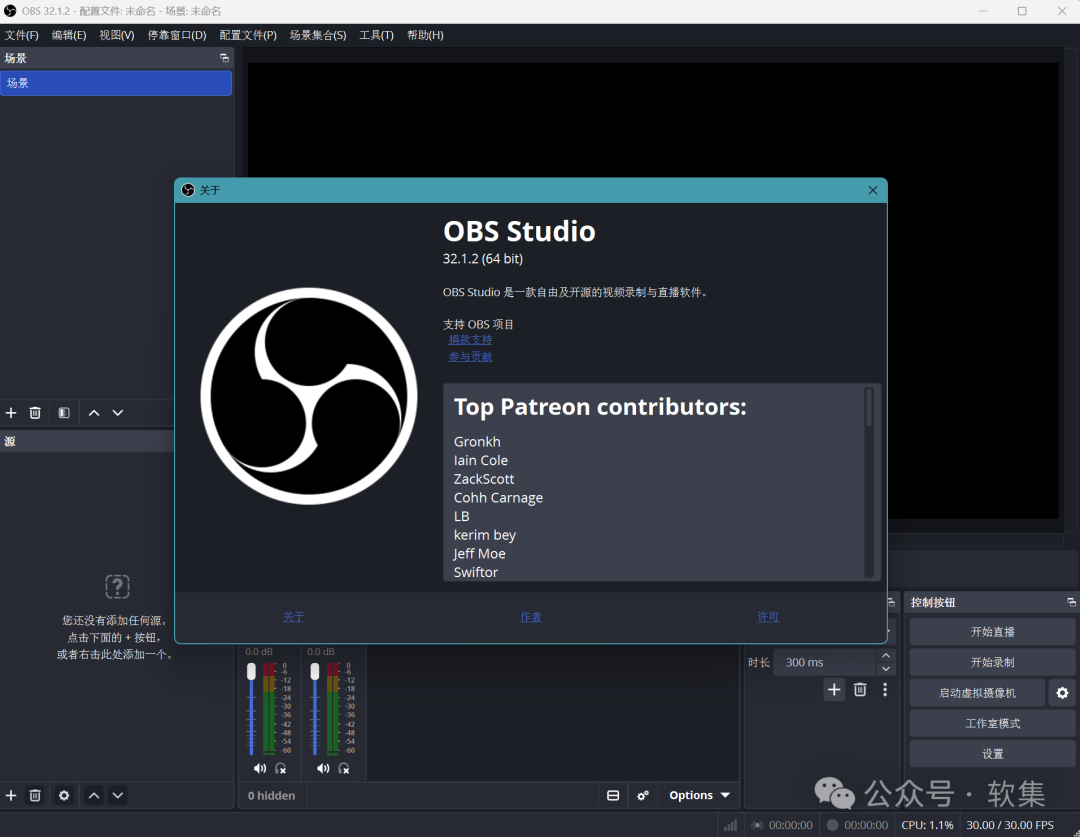
Task: Open the 配置文件(P) menu
Action: tap(248, 35)
